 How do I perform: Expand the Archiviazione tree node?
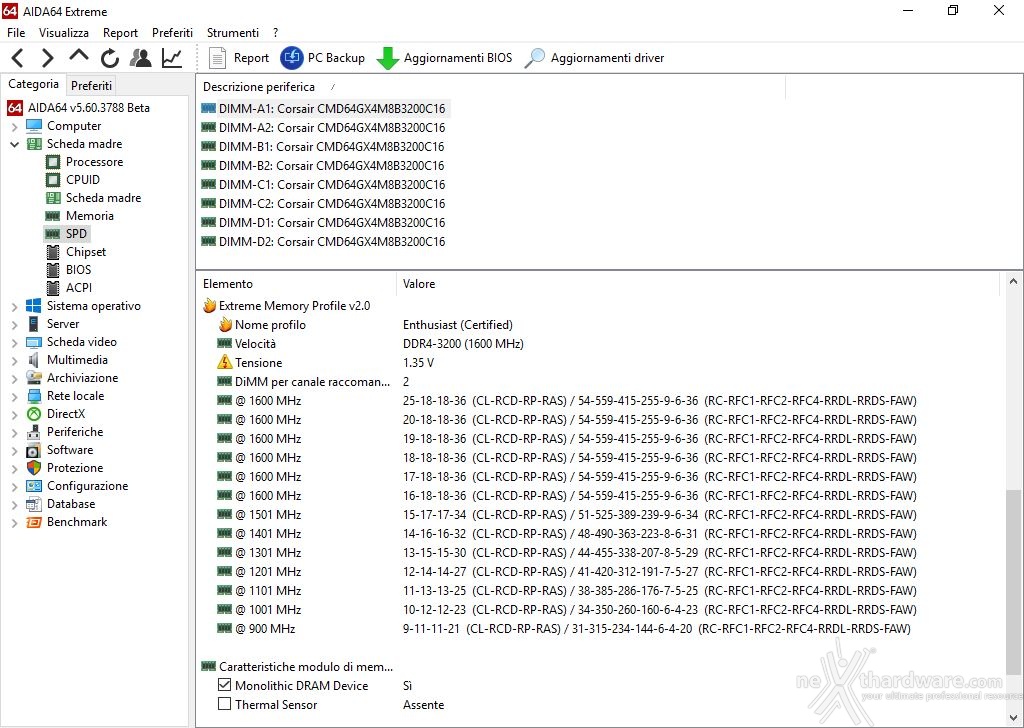14,378
